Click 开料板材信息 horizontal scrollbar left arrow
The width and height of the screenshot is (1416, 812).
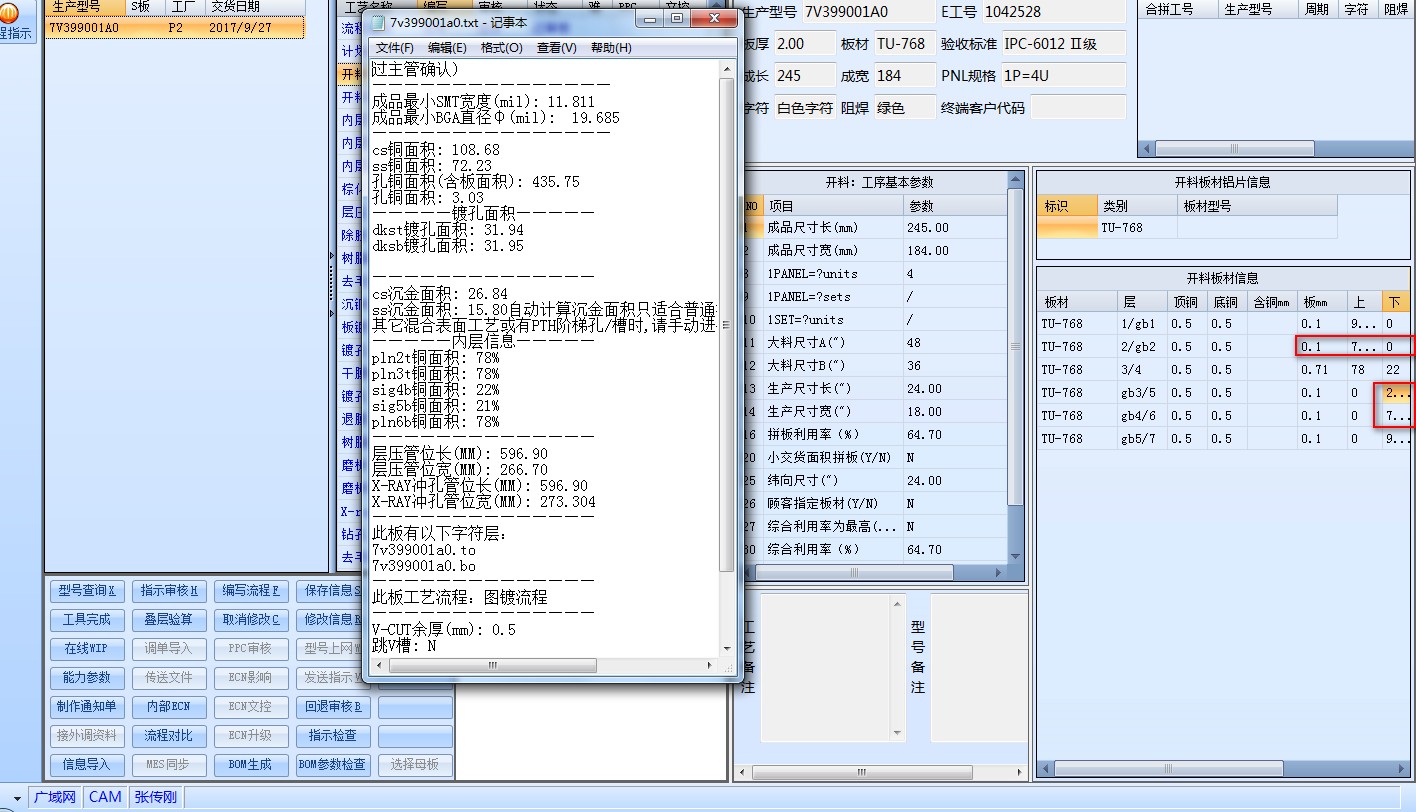pyautogui.click(x=1046, y=768)
